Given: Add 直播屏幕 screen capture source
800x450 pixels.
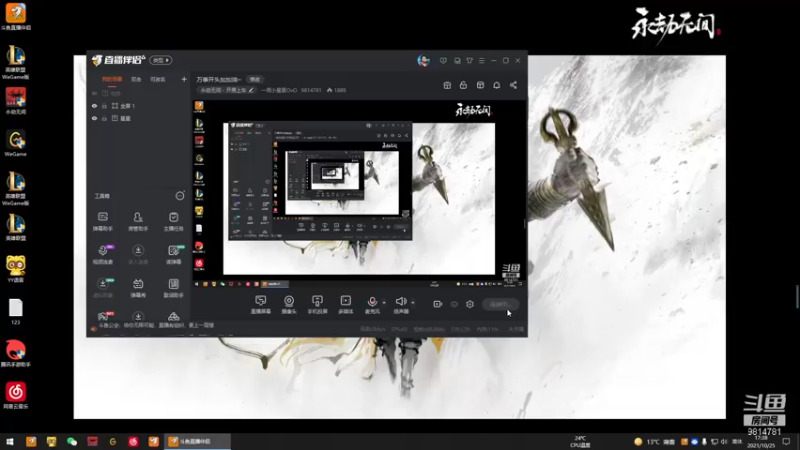Looking at the screenshot, I should [261, 305].
